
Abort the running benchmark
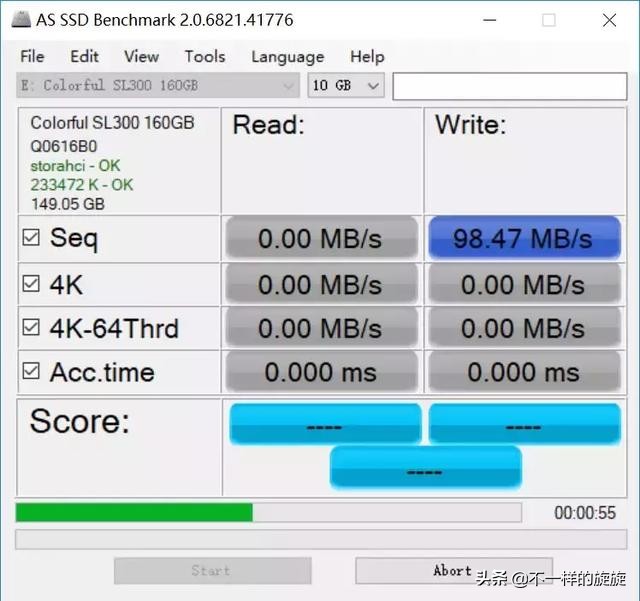pos(454,571)
